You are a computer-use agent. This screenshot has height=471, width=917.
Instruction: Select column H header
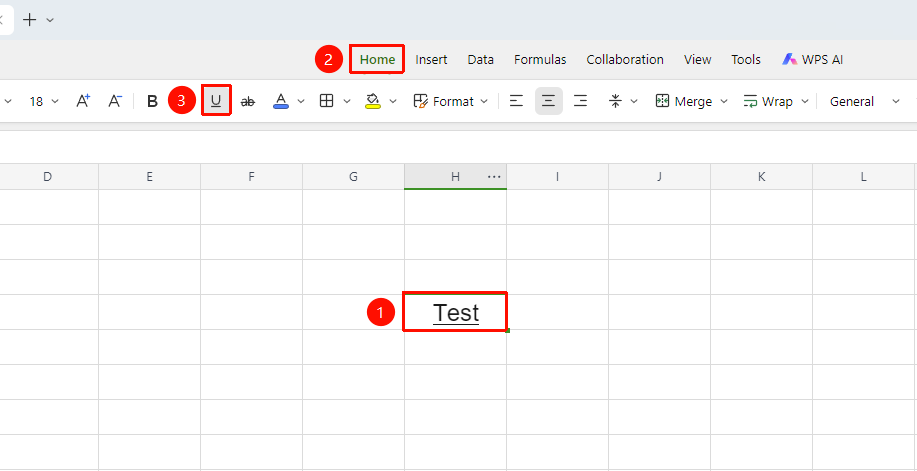tap(456, 177)
